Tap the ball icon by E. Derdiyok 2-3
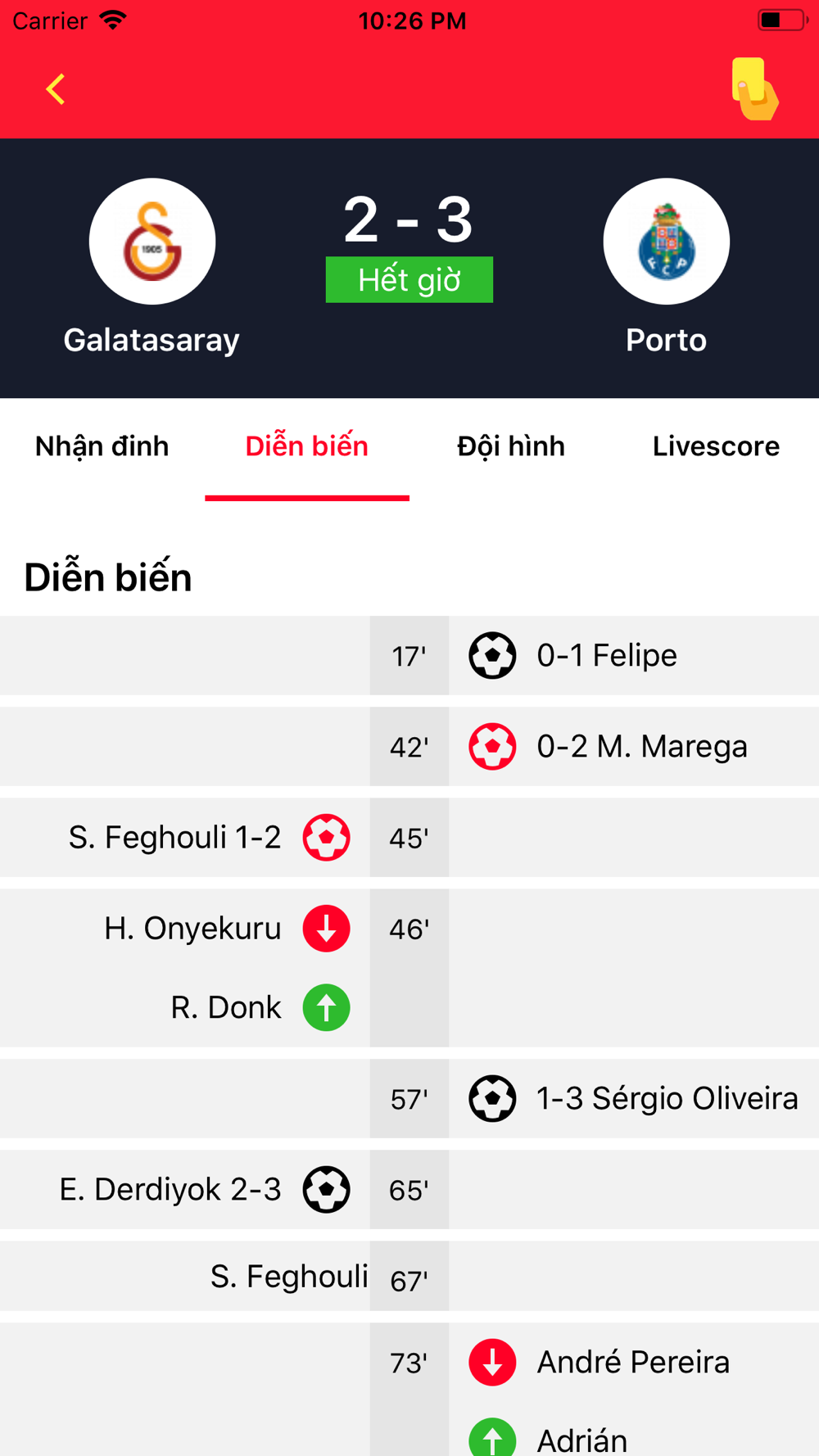Viewport: 819px width, 1456px height. pyautogui.click(x=327, y=1189)
